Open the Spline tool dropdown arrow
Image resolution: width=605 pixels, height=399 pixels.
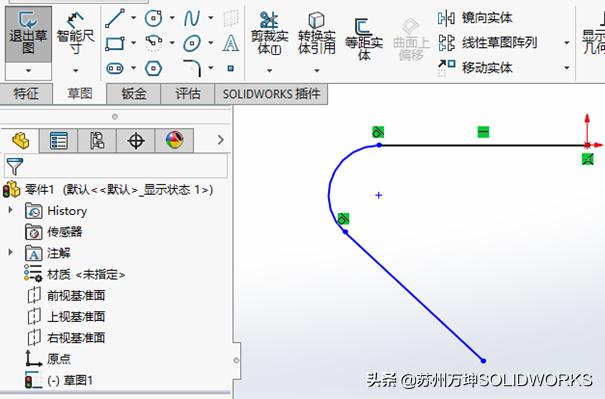(211, 18)
